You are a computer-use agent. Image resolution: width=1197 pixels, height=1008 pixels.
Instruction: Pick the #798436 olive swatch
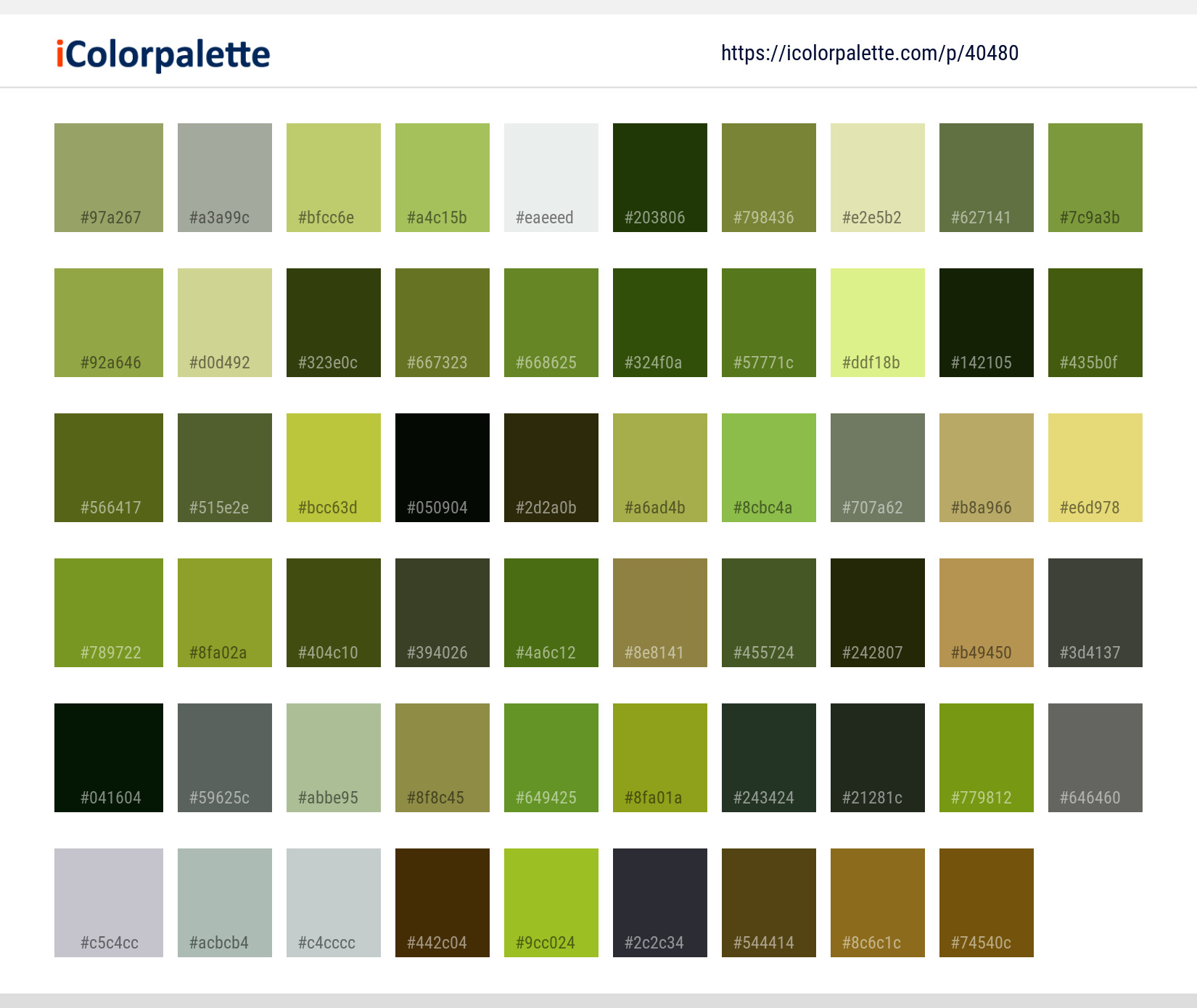tap(769, 178)
